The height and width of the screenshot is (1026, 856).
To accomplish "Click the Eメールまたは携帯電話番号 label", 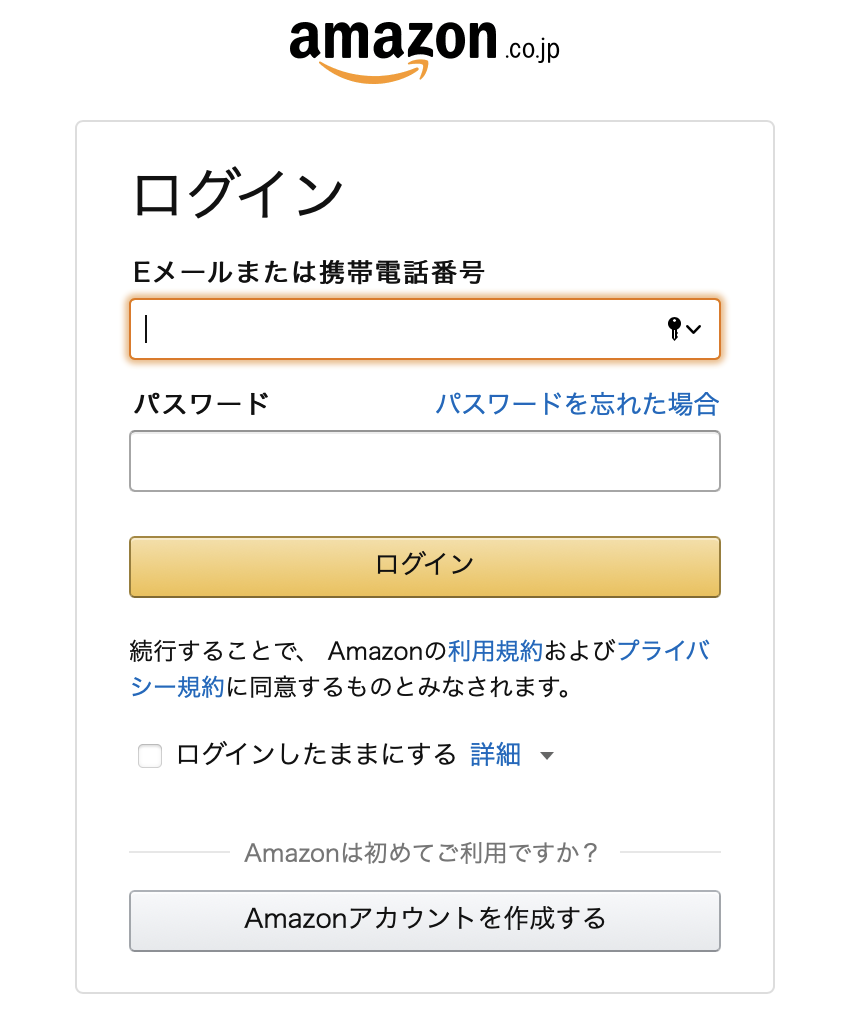I will coord(308,271).
